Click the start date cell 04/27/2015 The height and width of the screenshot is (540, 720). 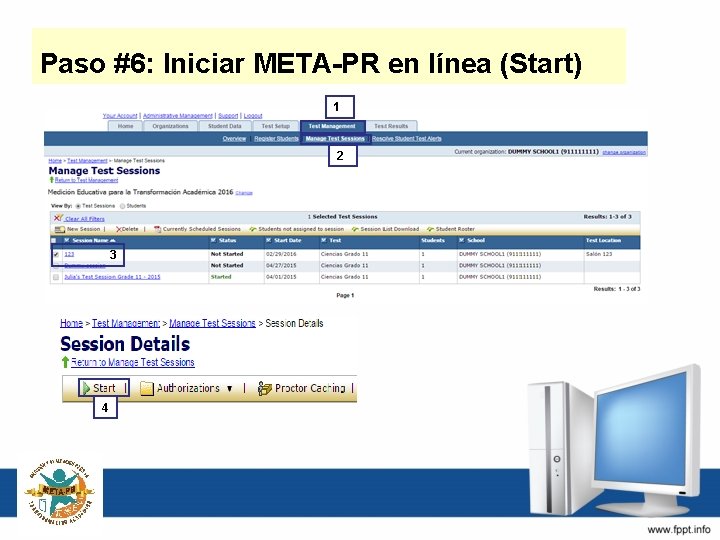pos(281,265)
